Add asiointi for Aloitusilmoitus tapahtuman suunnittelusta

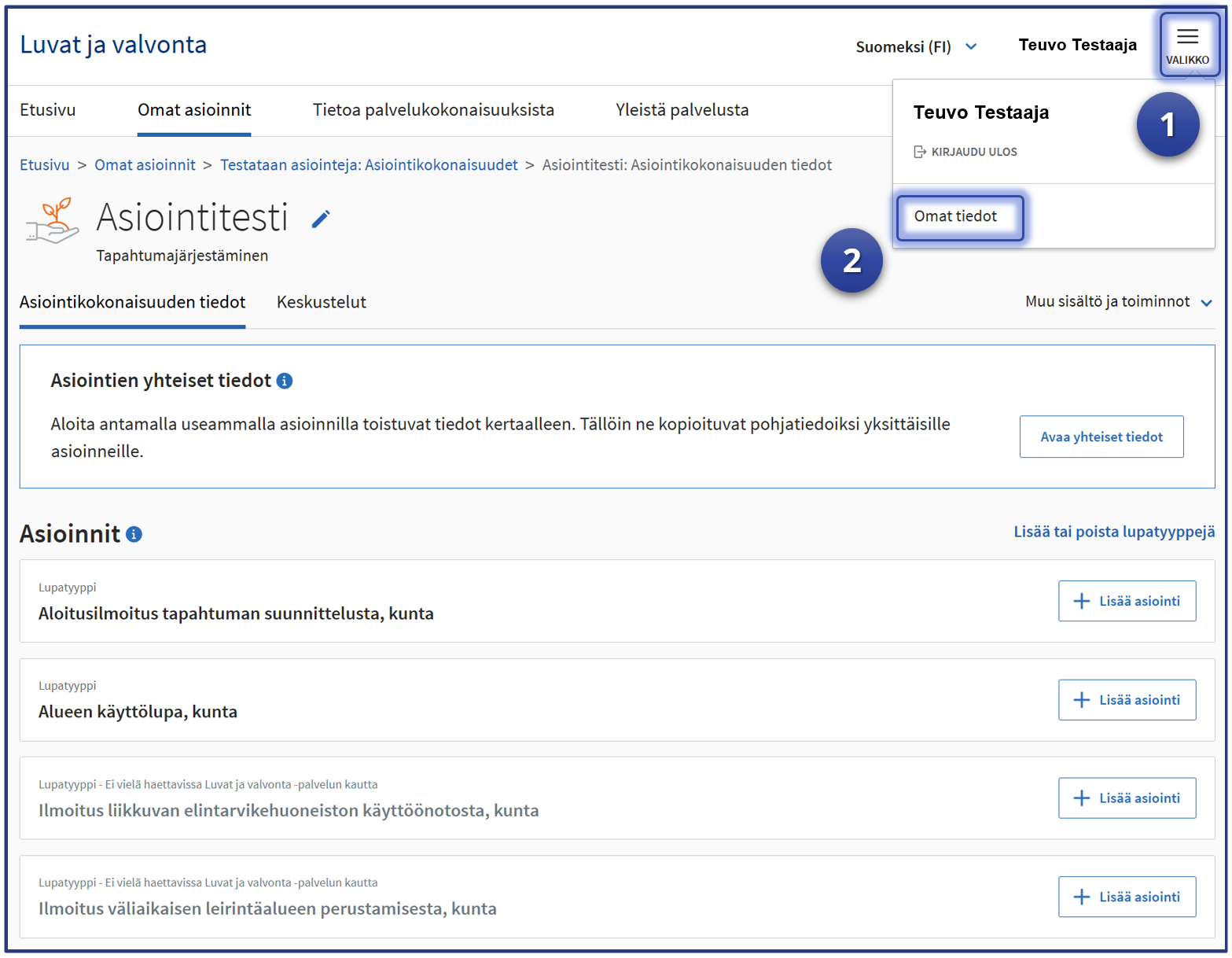click(1126, 602)
